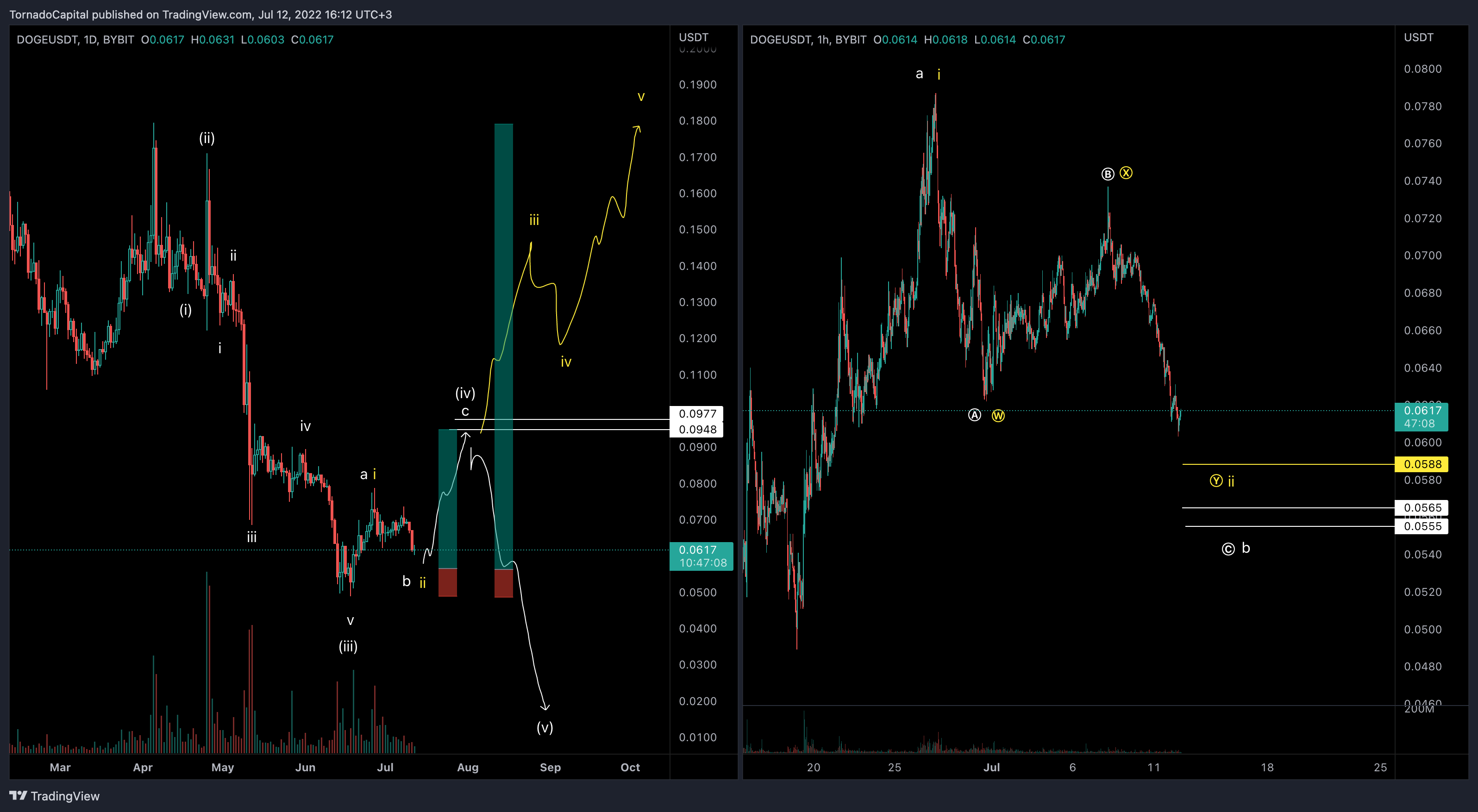Click the H0.0631 high value on daily chart
Screen dimensions: 1478x812
point(212,39)
